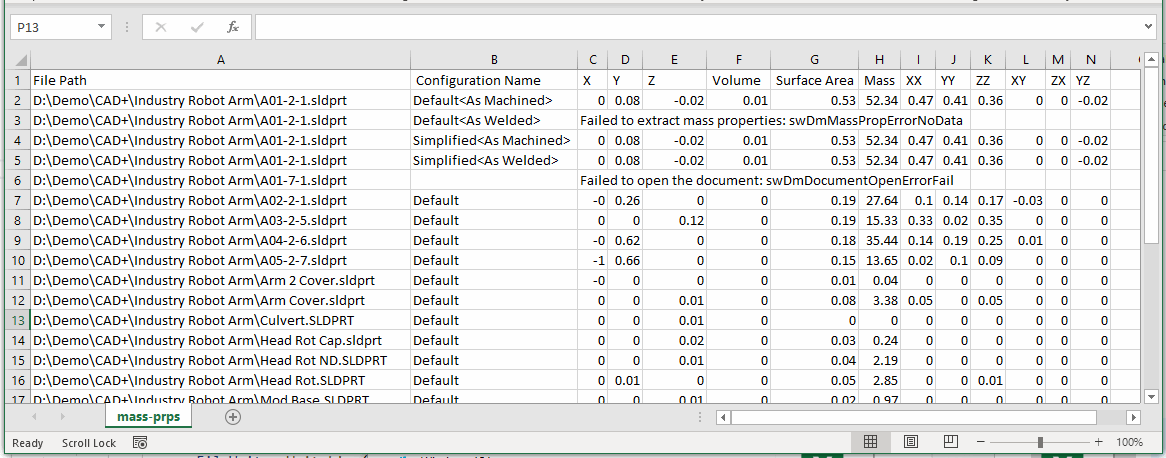The height and width of the screenshot is (458, 1166).
Task: Click the Enter checkmark in formula bar
Action: [196, 27]
